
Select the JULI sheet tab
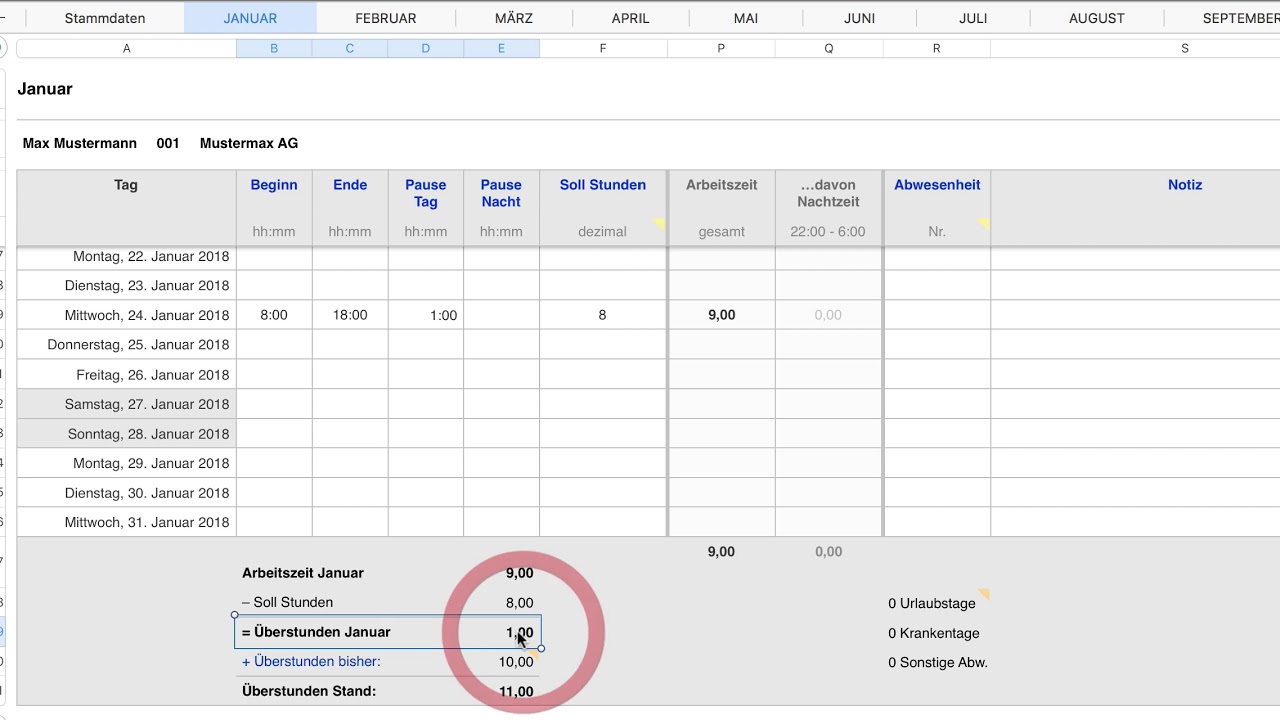tap(973, 18)
